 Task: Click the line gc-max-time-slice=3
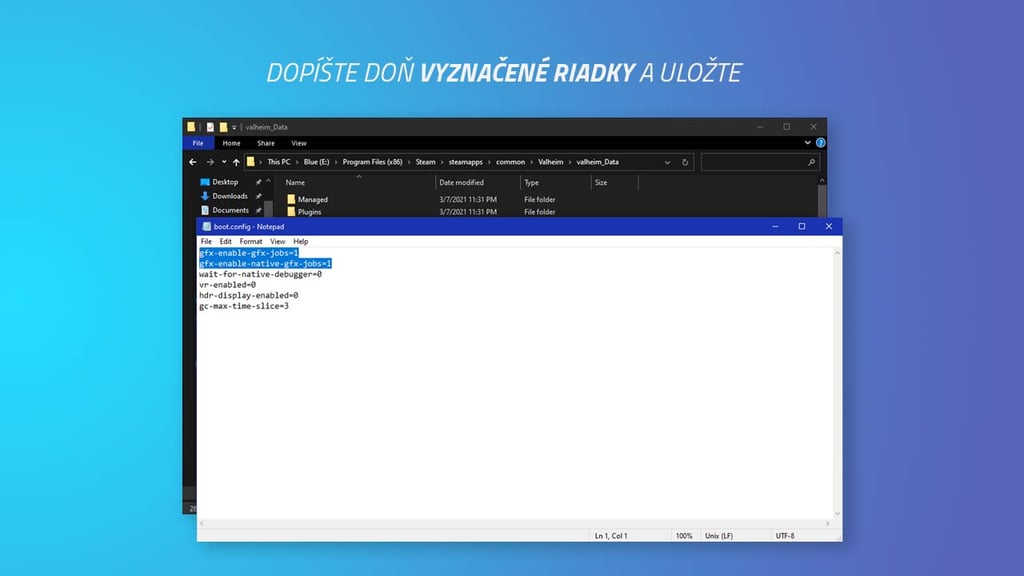pos(244,306)
